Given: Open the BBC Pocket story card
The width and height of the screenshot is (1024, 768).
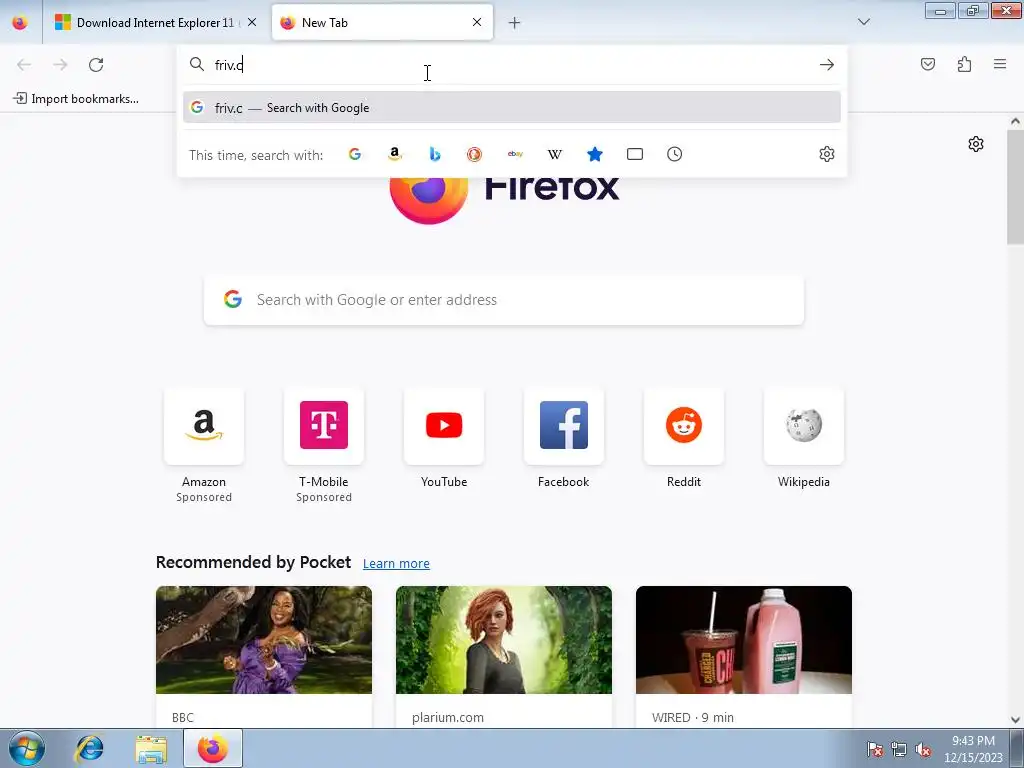Looking at the screenshot, I should point(264,656).
